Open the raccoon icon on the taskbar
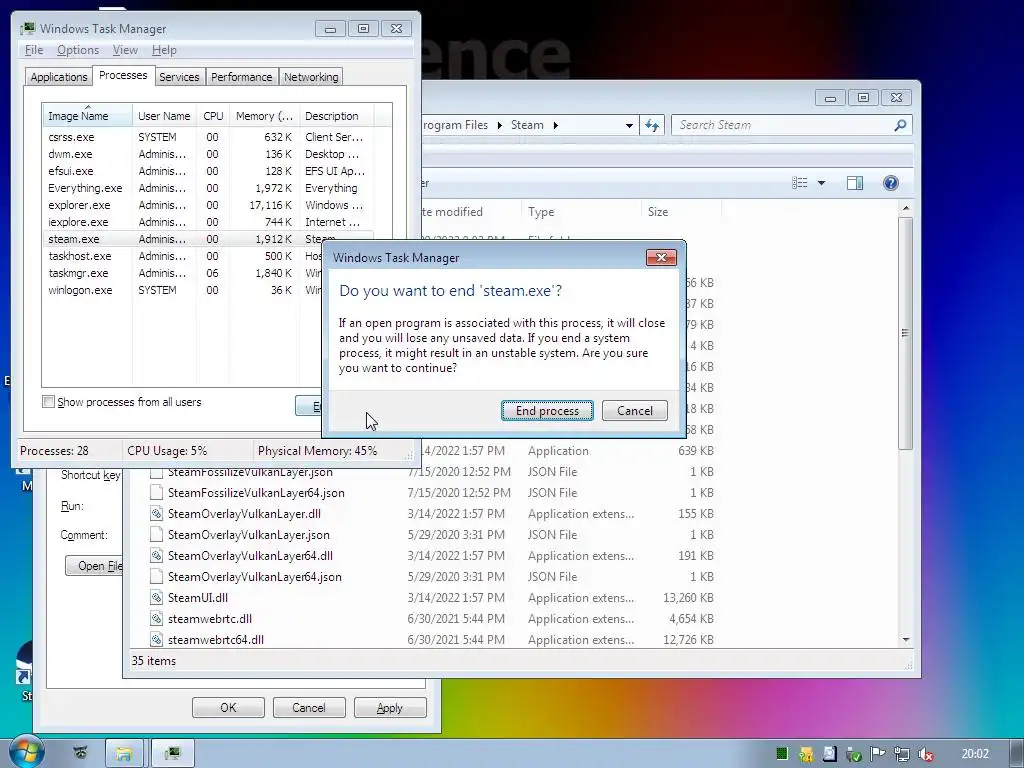This screenshot has height=768, width=1024. point(80,753)
